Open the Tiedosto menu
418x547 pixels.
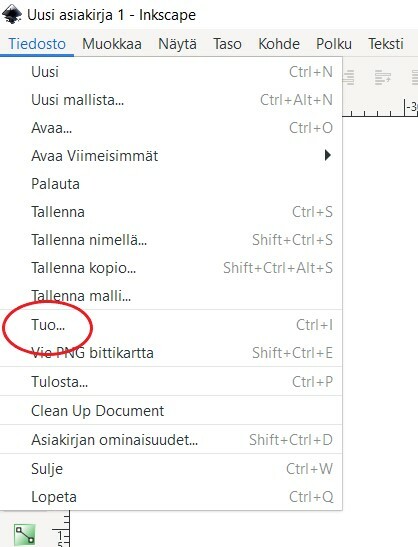point(37,44)
